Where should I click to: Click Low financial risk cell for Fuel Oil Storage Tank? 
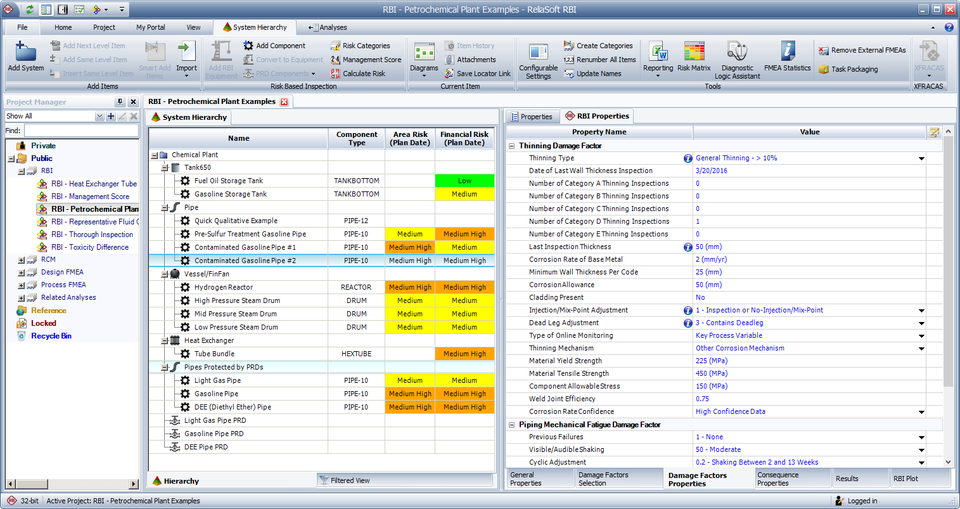(465, 181)
